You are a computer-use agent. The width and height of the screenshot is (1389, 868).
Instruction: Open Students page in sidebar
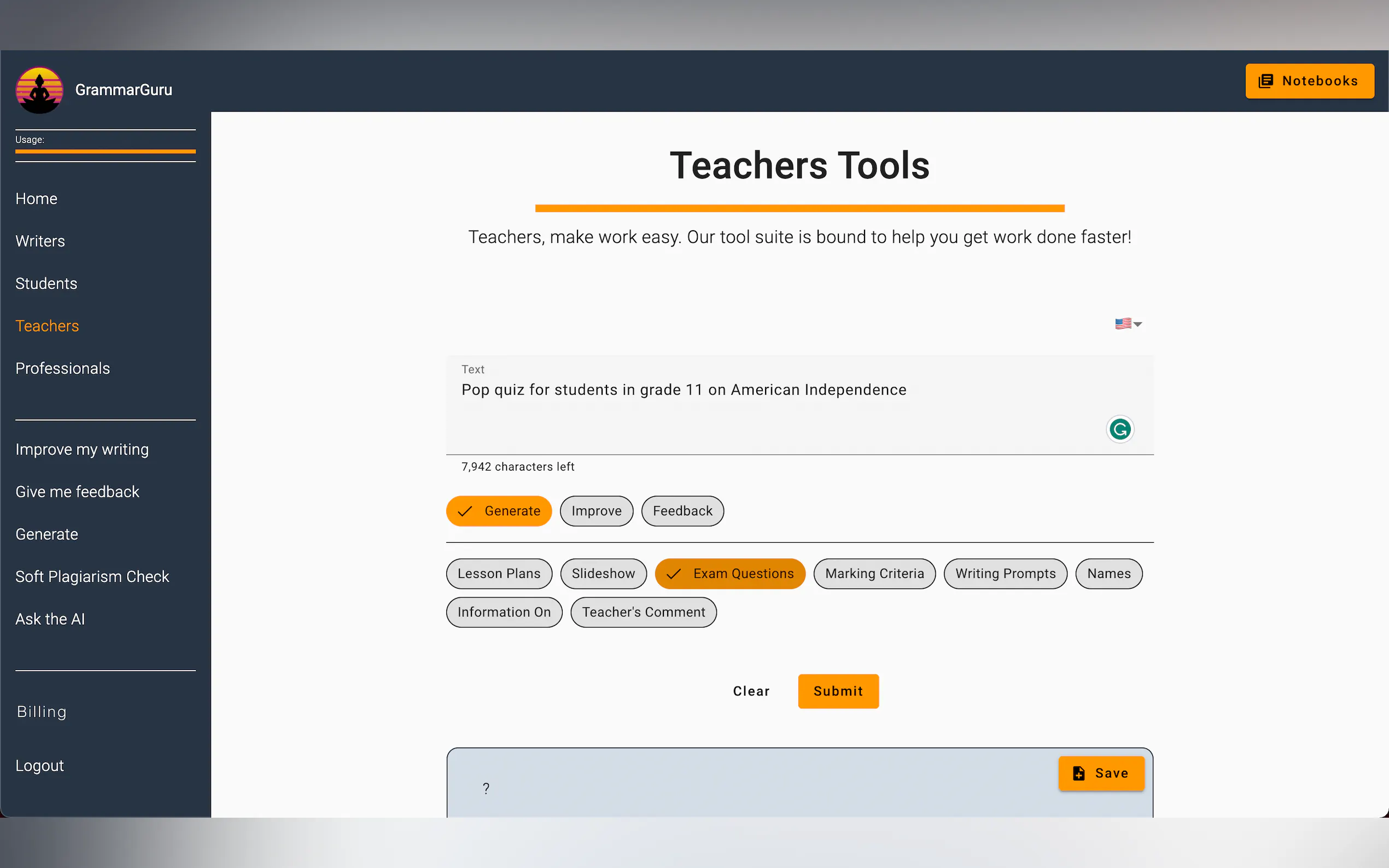click(46, 284)
